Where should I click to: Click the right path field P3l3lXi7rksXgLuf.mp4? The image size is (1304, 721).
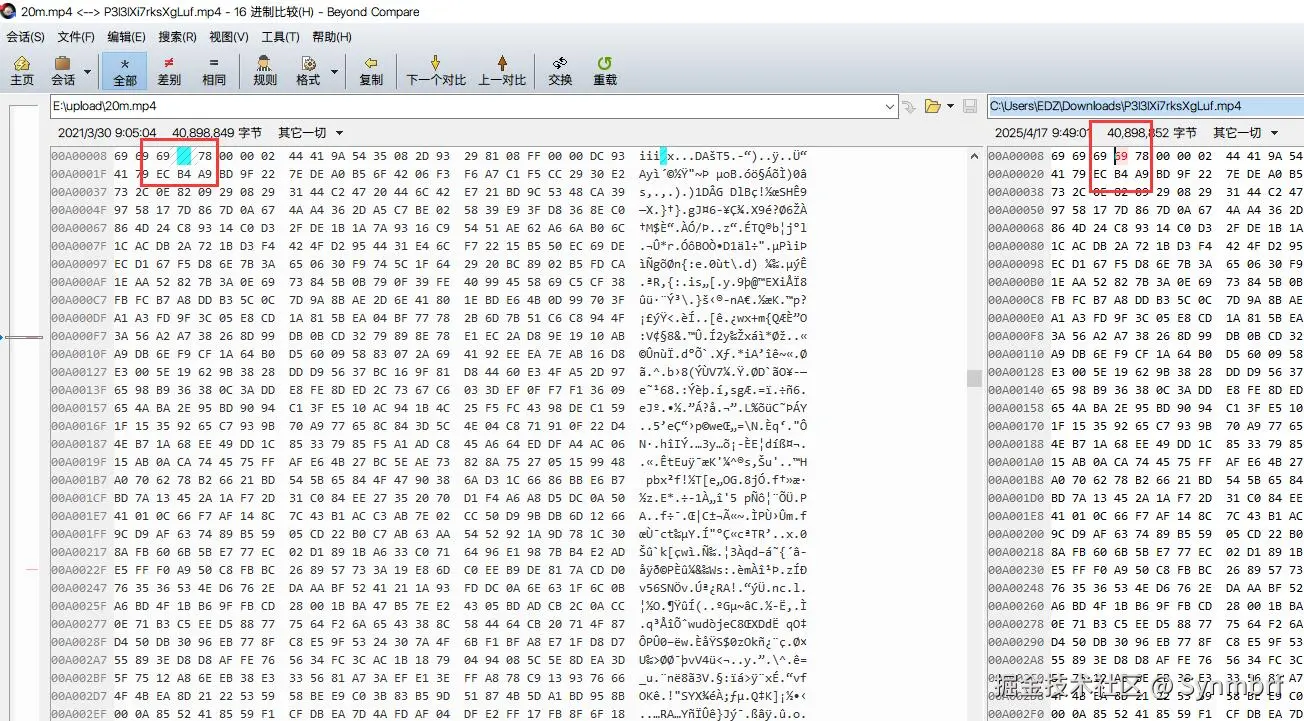(x=1145, y=105)
